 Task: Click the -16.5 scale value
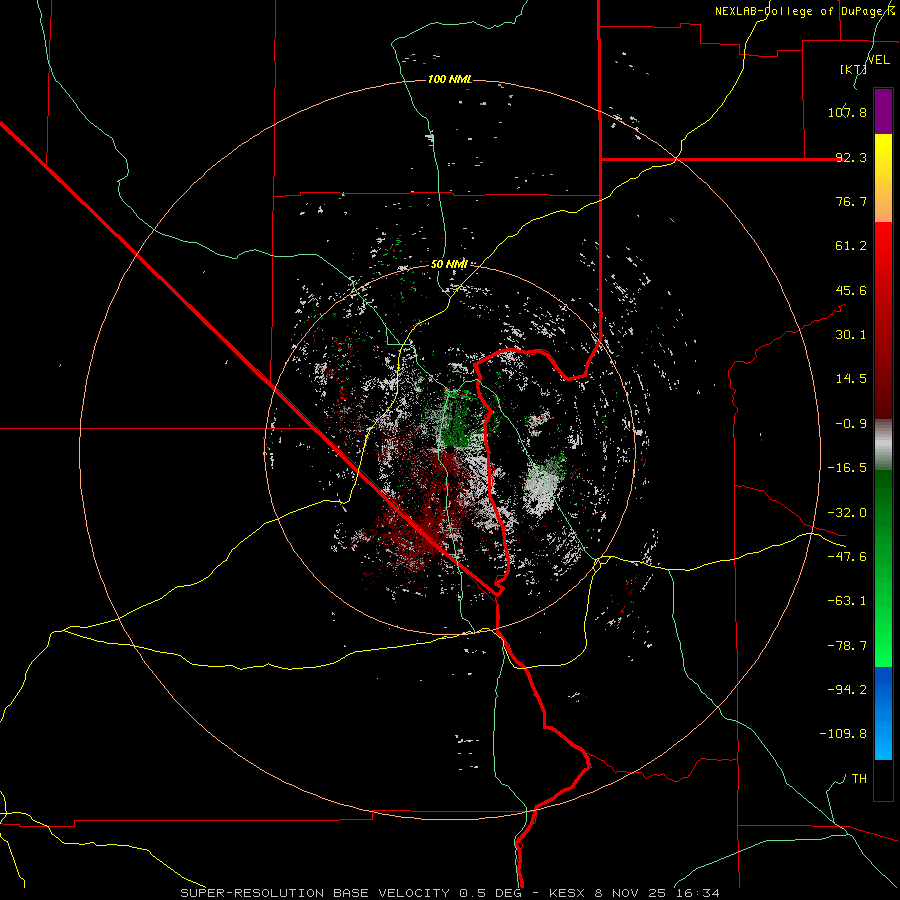(847, 468)
